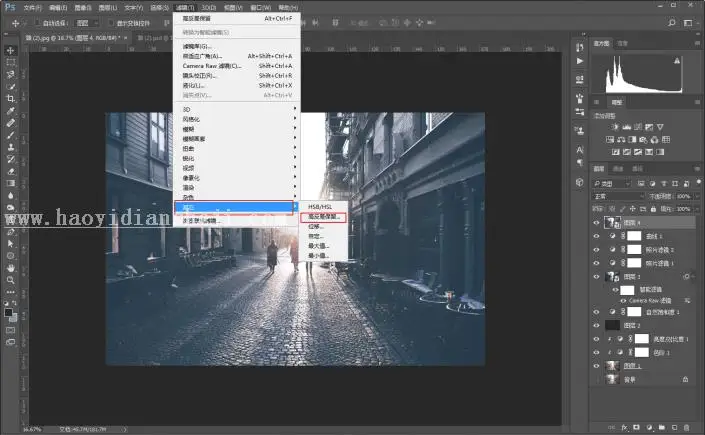Select the Zoom tool
The image size is (705, 435).
coord(10,280)
